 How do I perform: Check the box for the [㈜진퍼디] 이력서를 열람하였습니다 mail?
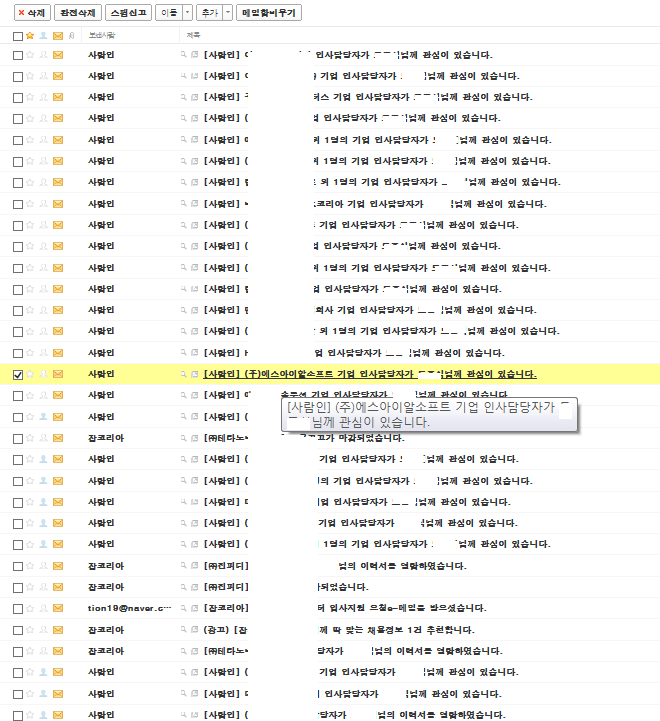click(18, 566)
